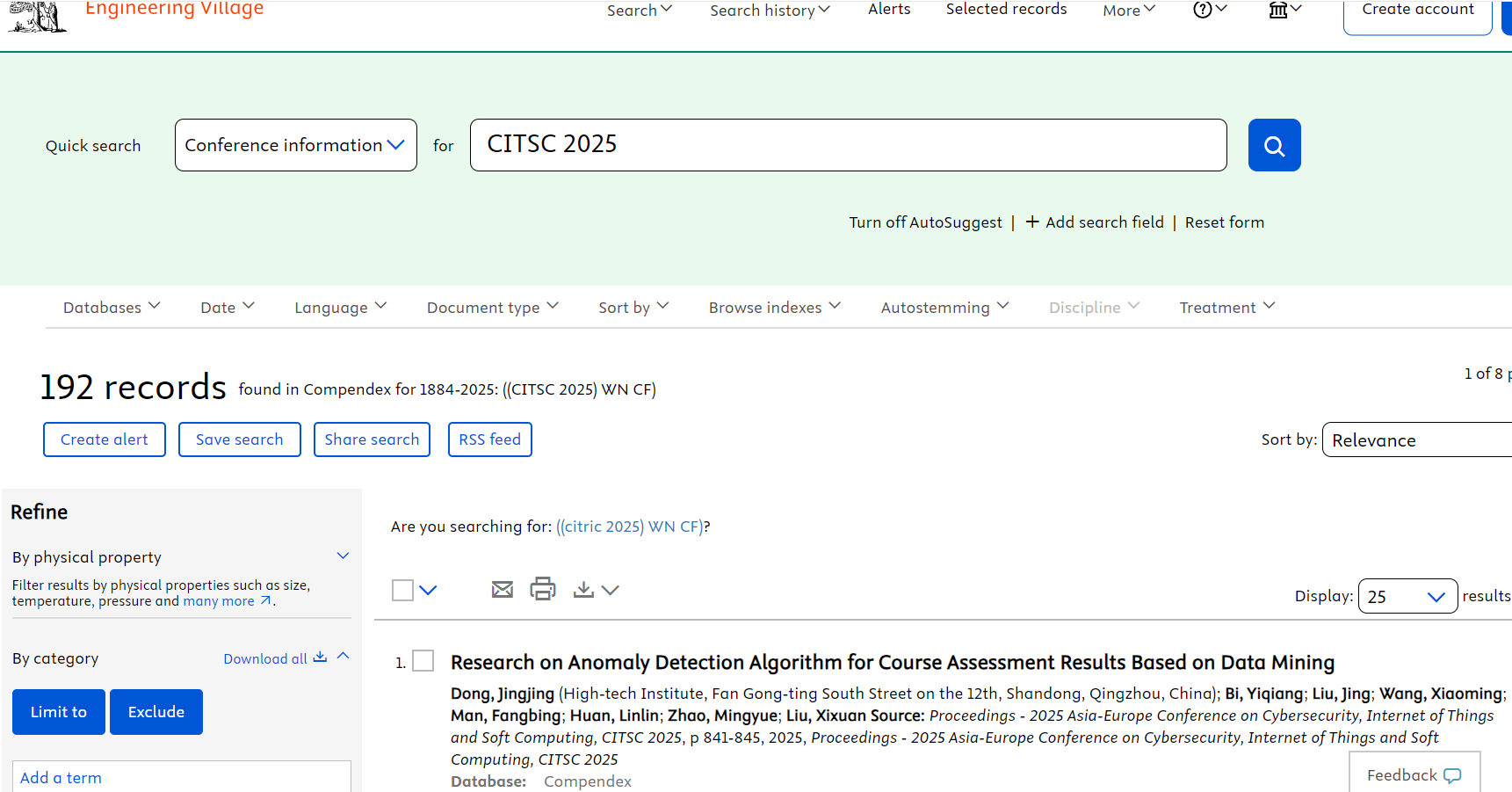Expand the Document type dropdown
The height and width of the screenshot is (792, 1512).
tap(493, 307)
